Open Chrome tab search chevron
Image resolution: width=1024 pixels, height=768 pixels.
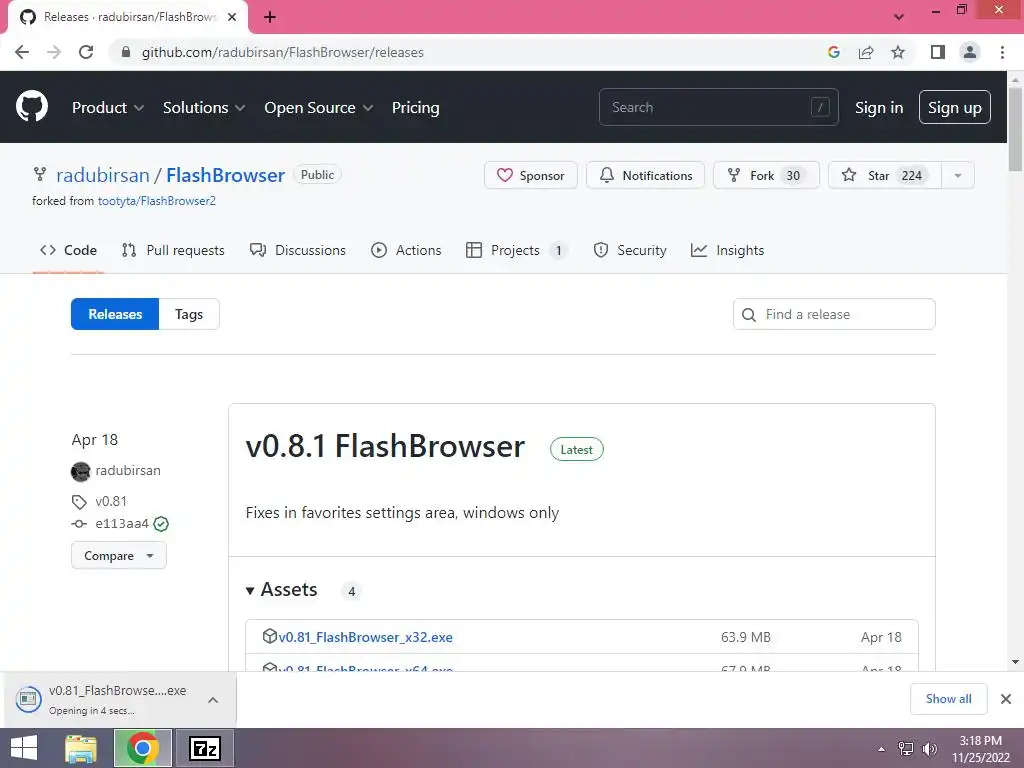tap(899, 17)
